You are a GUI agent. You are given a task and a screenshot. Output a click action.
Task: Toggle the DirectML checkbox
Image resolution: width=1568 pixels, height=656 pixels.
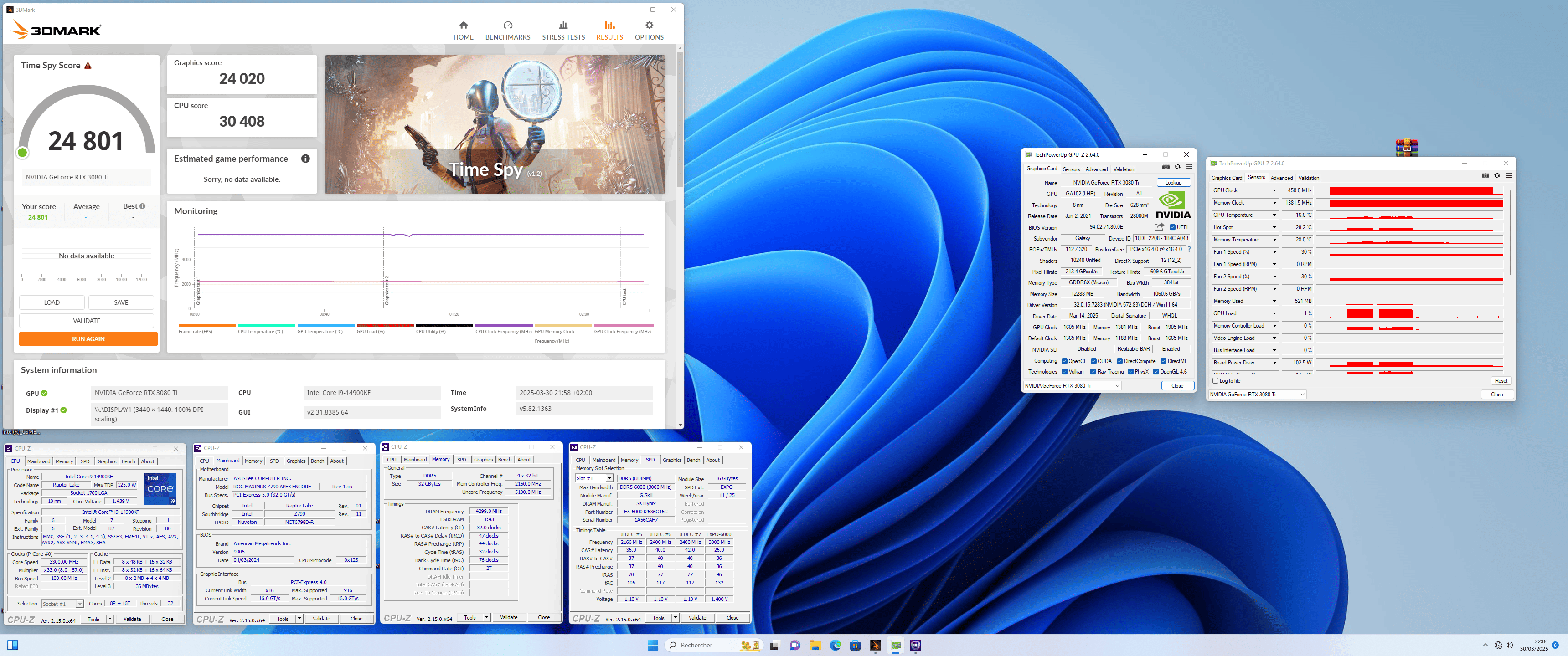tap(1163, 361)
